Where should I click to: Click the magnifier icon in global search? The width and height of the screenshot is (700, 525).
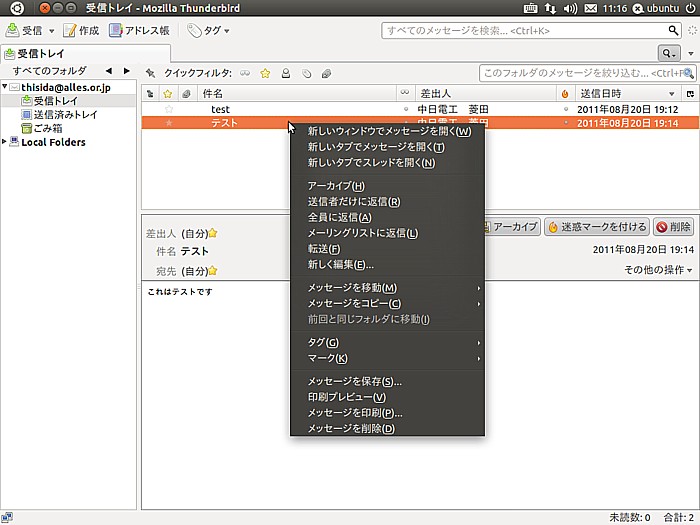[x=674, y=30]
